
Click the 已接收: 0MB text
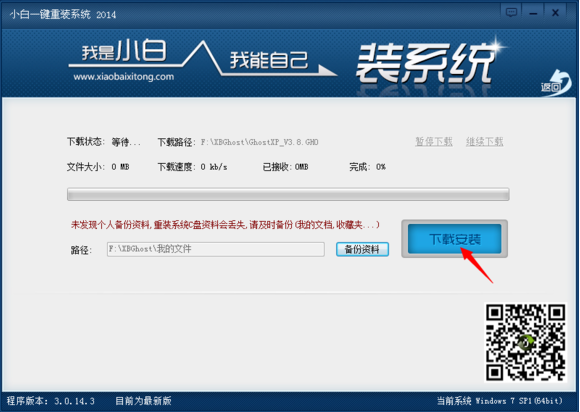pyautogui.click(x=285, y=167)
